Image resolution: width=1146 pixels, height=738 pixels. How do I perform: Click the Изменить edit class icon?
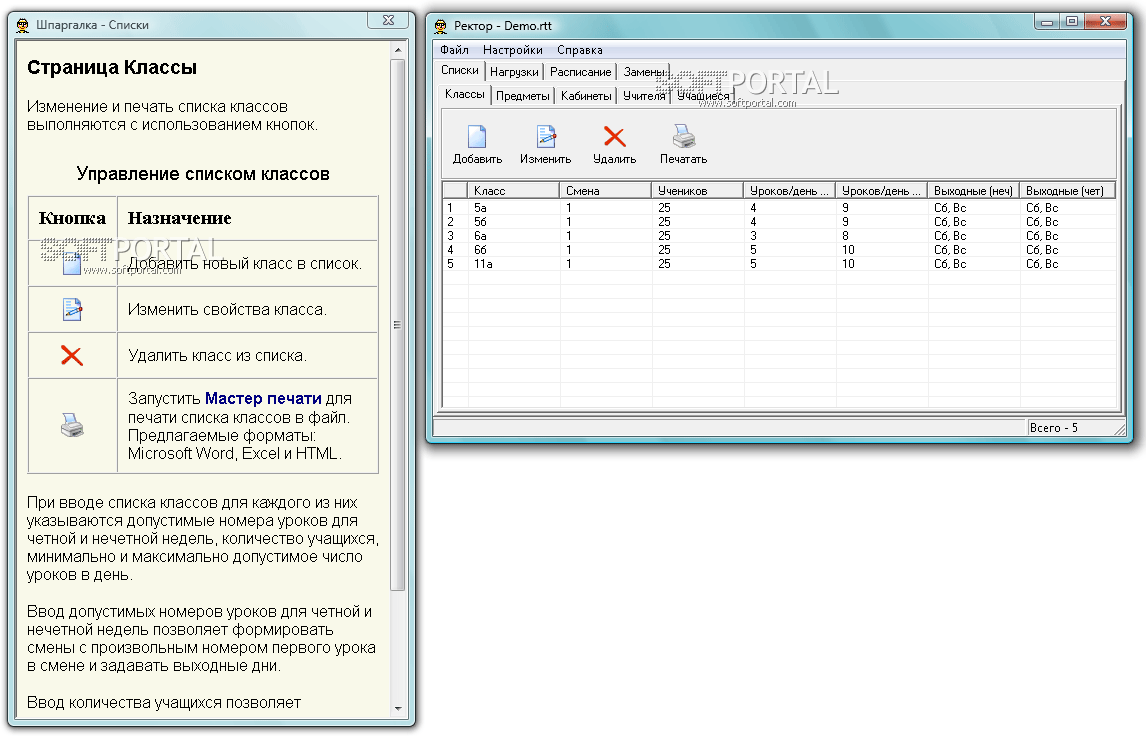(x=546, y=137)
